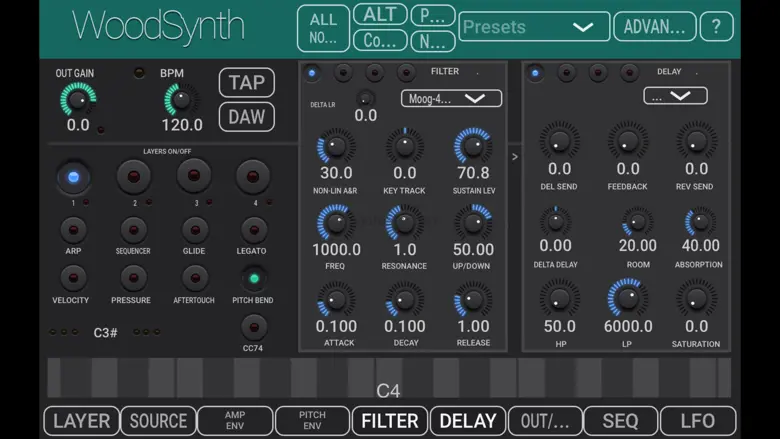Click the BPM tempo knob
Screen dimensions: 780x439
tap(181, 99)
